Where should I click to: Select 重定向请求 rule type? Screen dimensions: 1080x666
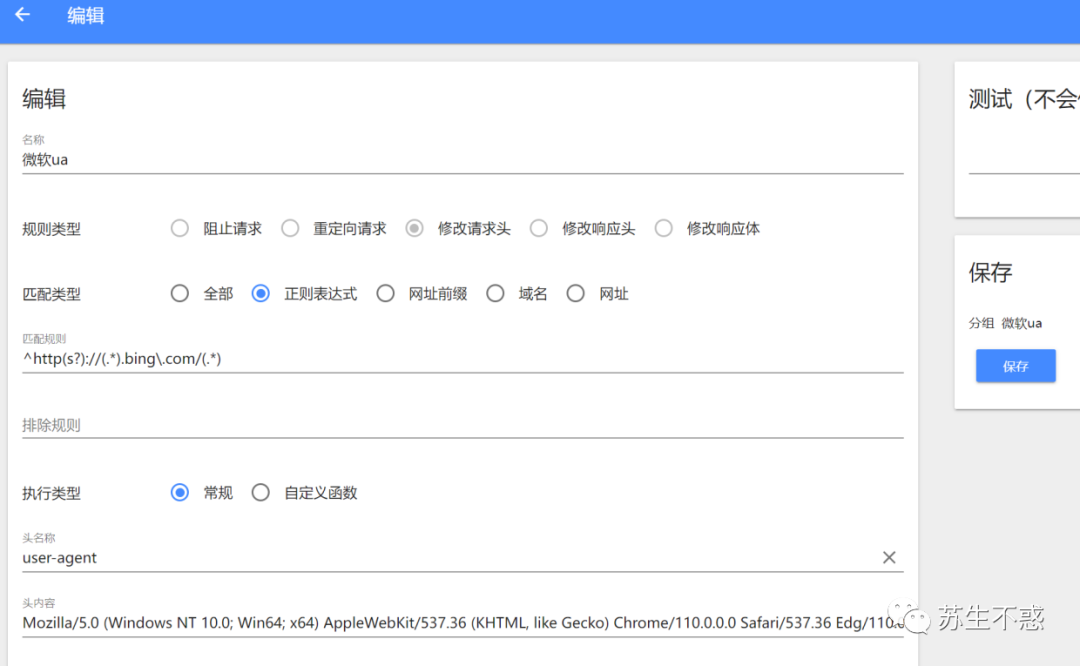(x=290, y=229)
